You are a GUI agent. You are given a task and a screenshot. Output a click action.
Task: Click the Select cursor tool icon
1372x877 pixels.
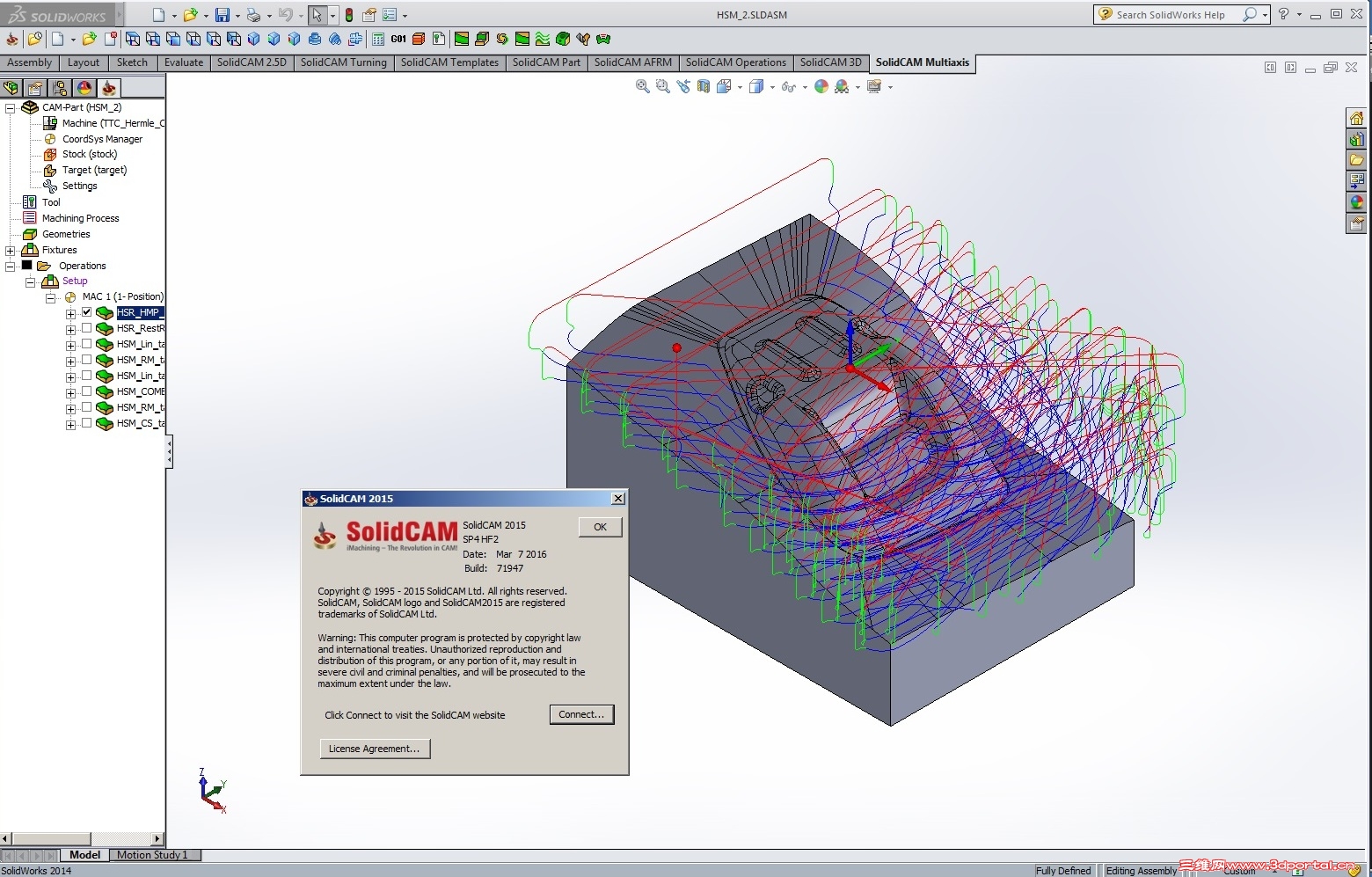[x=317, y=15]
